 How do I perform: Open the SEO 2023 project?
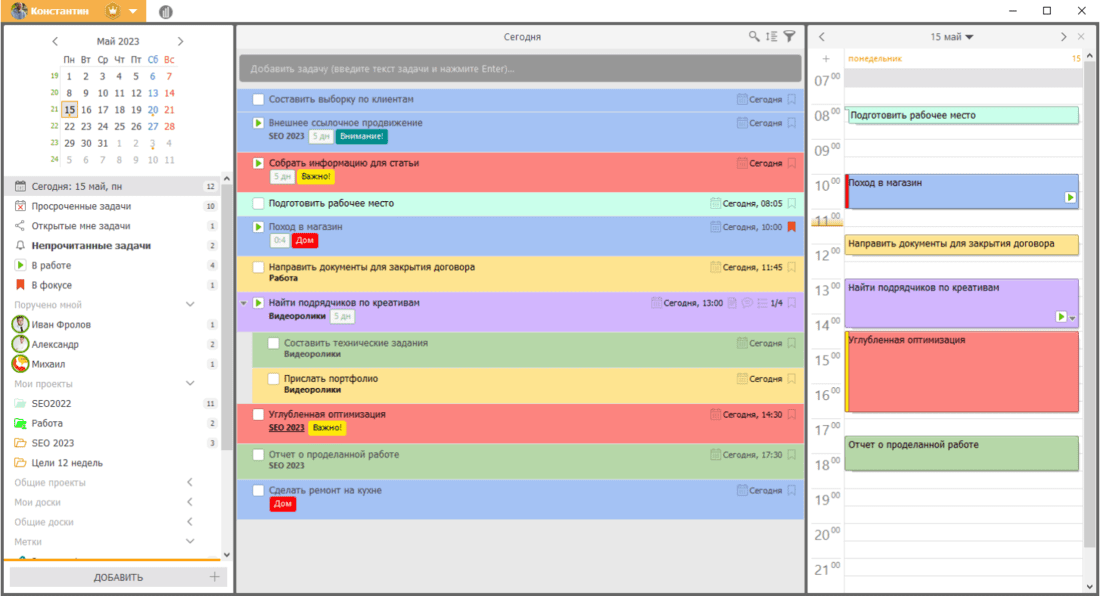pyautogui.click(x=53, y=443)
